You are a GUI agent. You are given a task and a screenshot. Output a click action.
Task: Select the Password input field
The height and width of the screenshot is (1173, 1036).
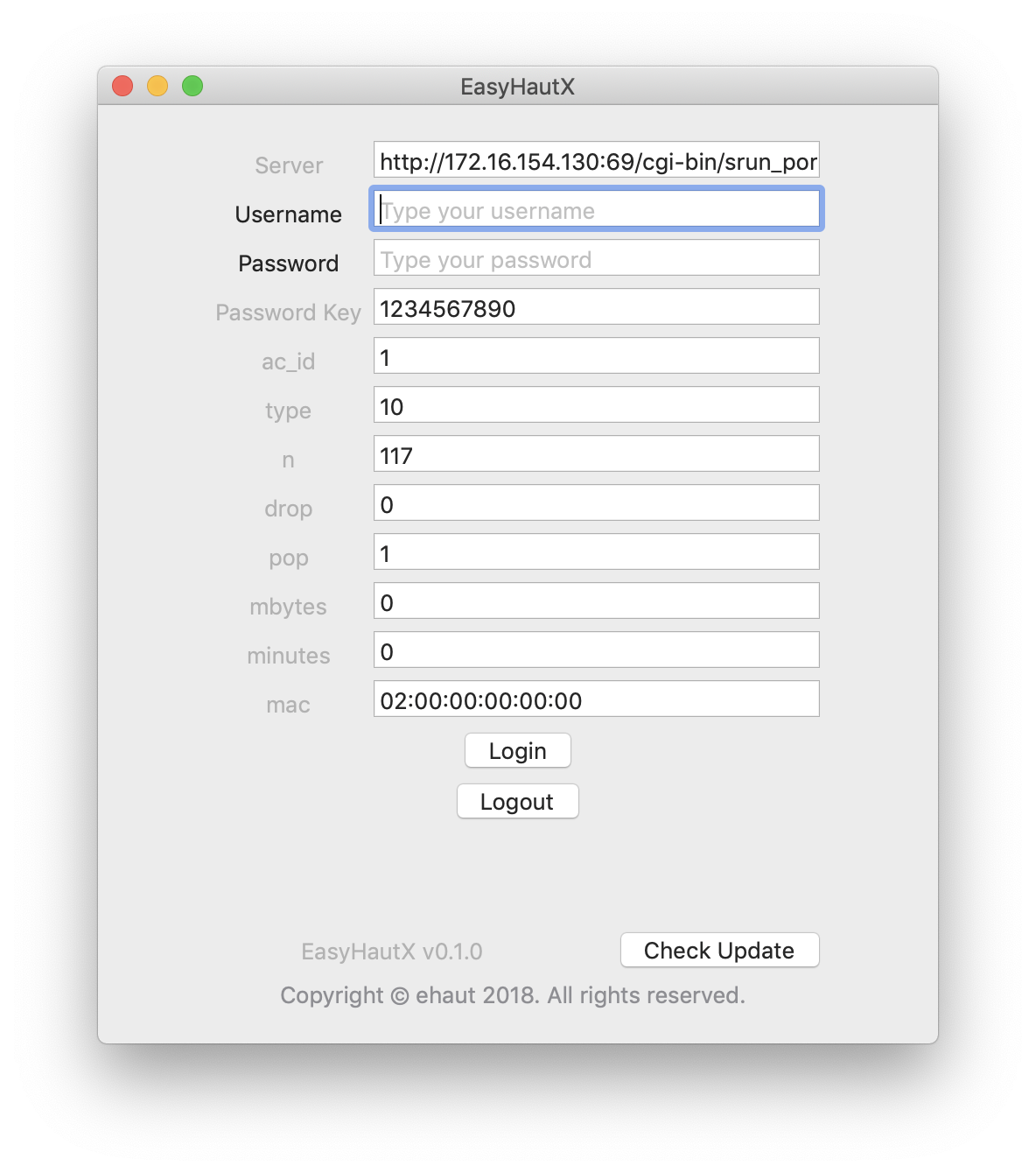point(596,258)
